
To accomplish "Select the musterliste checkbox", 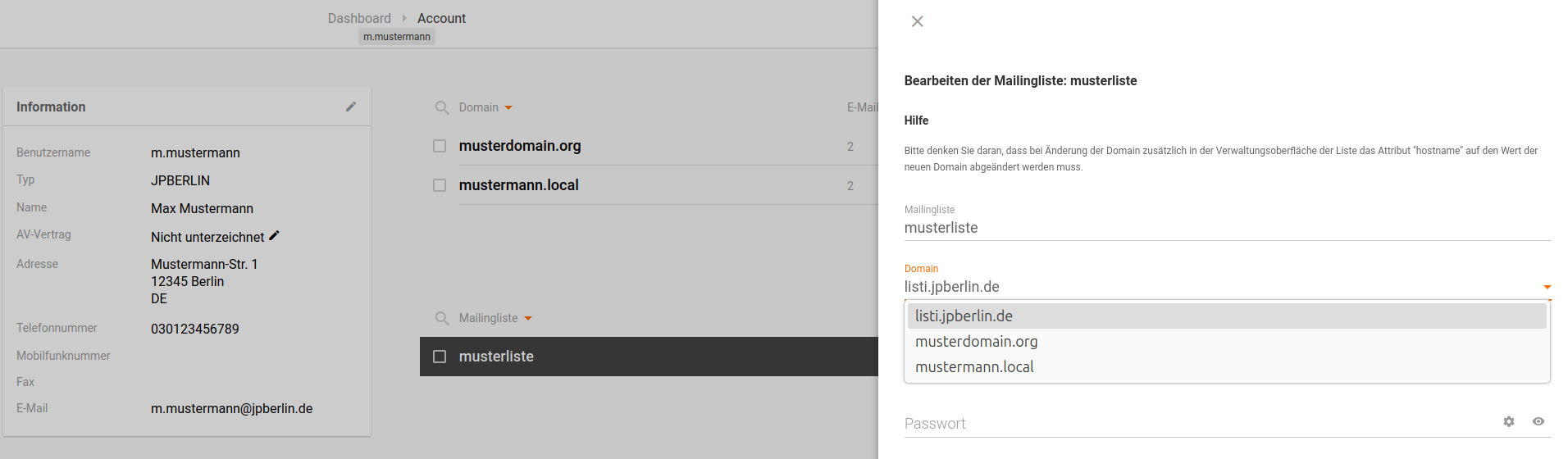I will 440,357.
